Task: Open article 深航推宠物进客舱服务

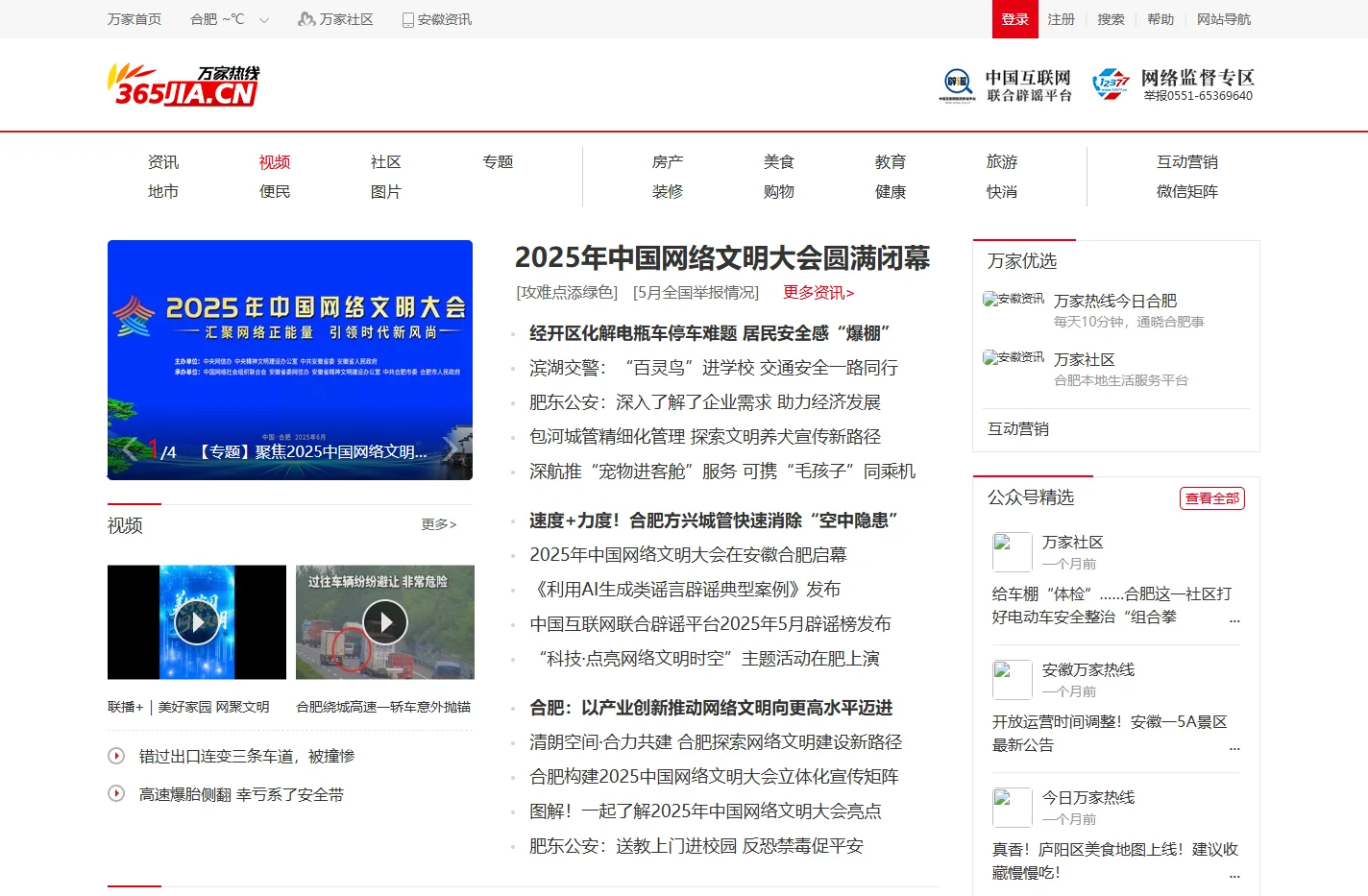Action: (722, 472)
